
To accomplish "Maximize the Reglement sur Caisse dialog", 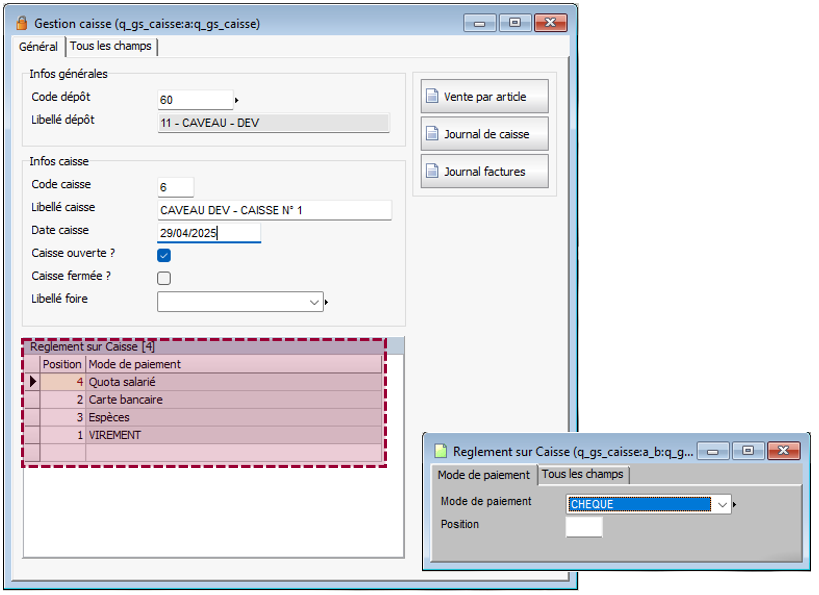I will coord(747,451).
